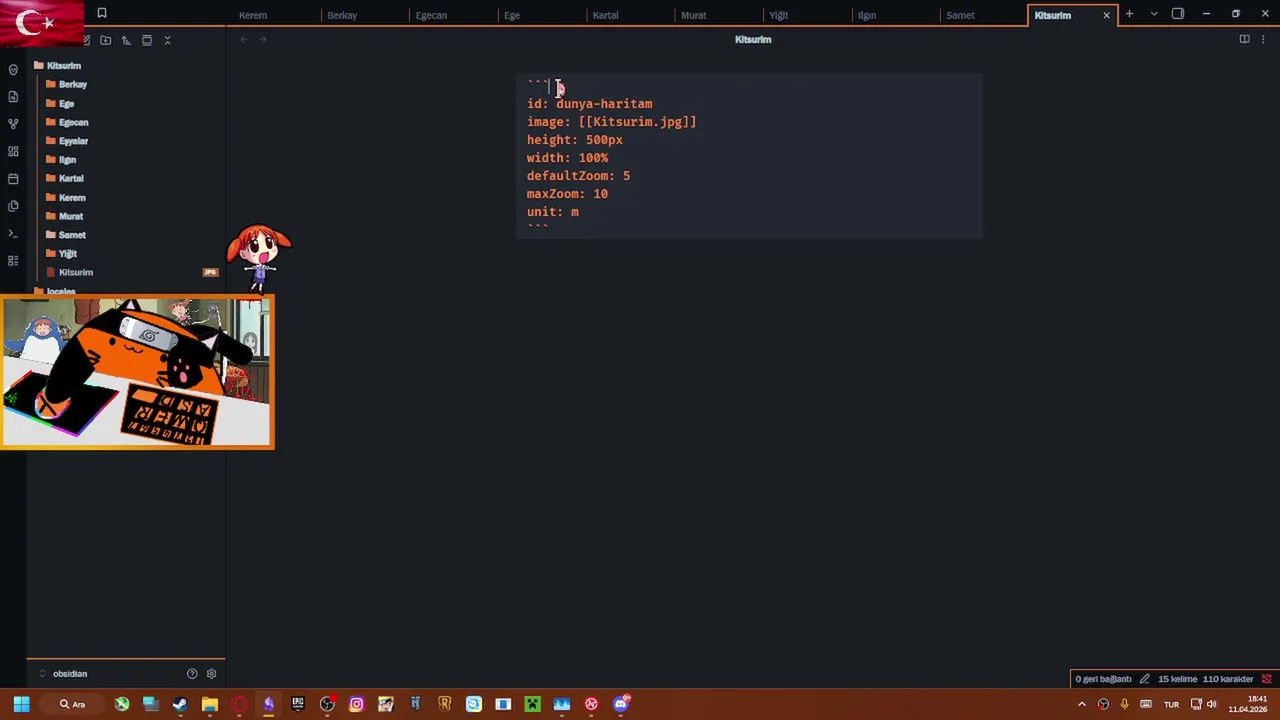This screenshot has height=720, width=1280.
Task: Open the templates ribbon icon
Action: coord(13,206)
